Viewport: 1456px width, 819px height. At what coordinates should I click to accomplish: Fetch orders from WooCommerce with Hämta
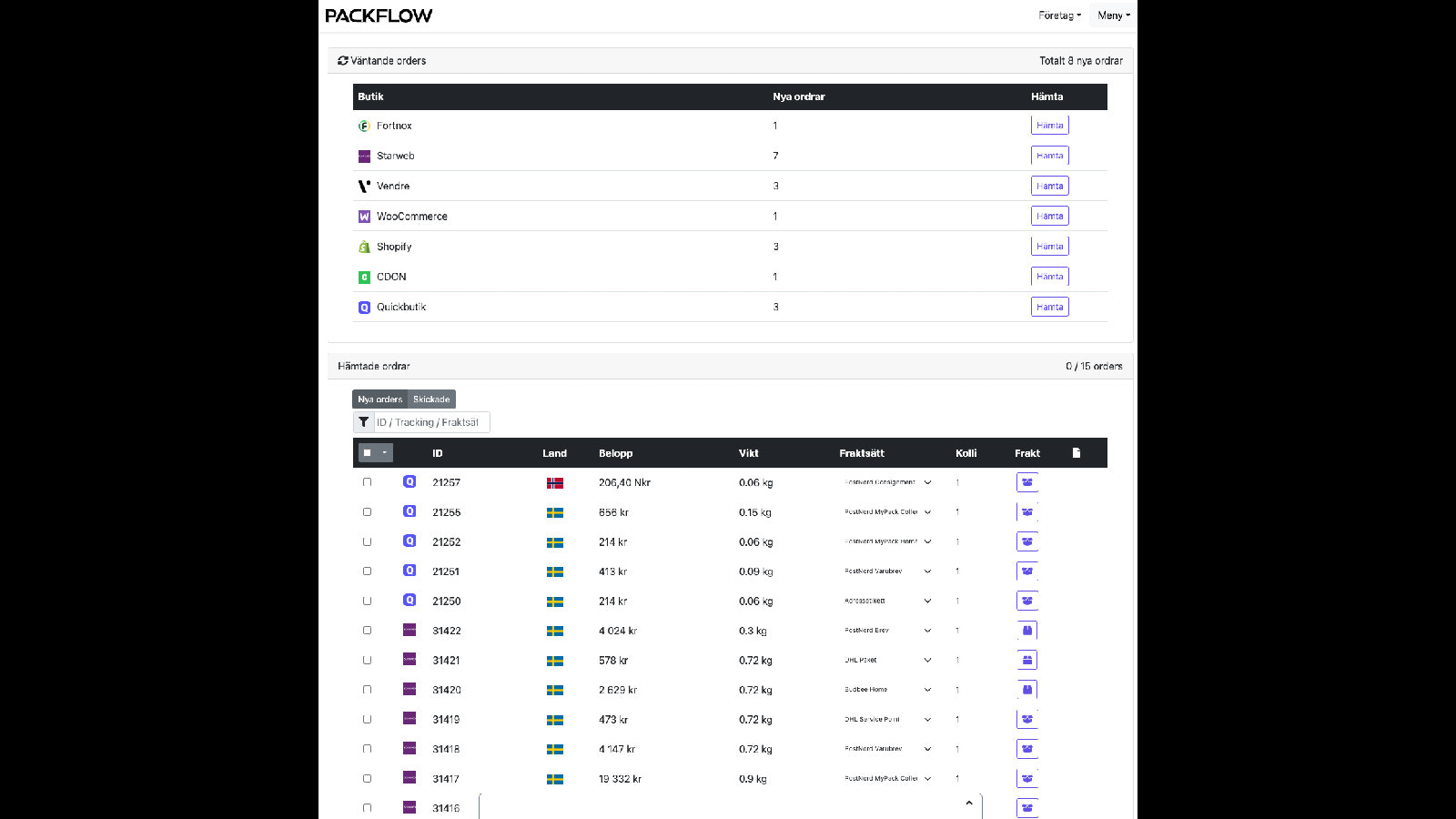click(1049, 216)
